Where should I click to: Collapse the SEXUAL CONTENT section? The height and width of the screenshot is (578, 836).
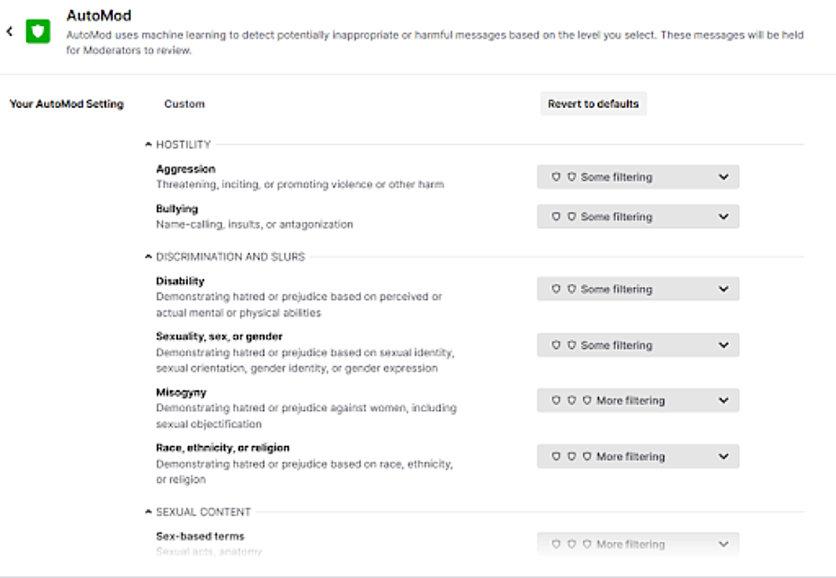(x=149, y=512)
